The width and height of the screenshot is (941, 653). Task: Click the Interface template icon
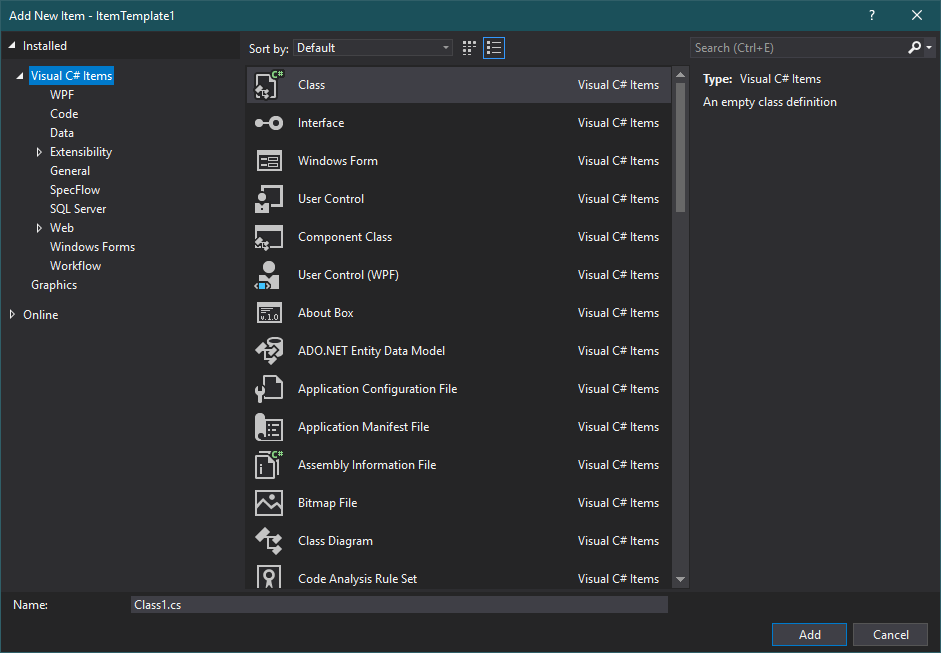[x=269, y=123]
